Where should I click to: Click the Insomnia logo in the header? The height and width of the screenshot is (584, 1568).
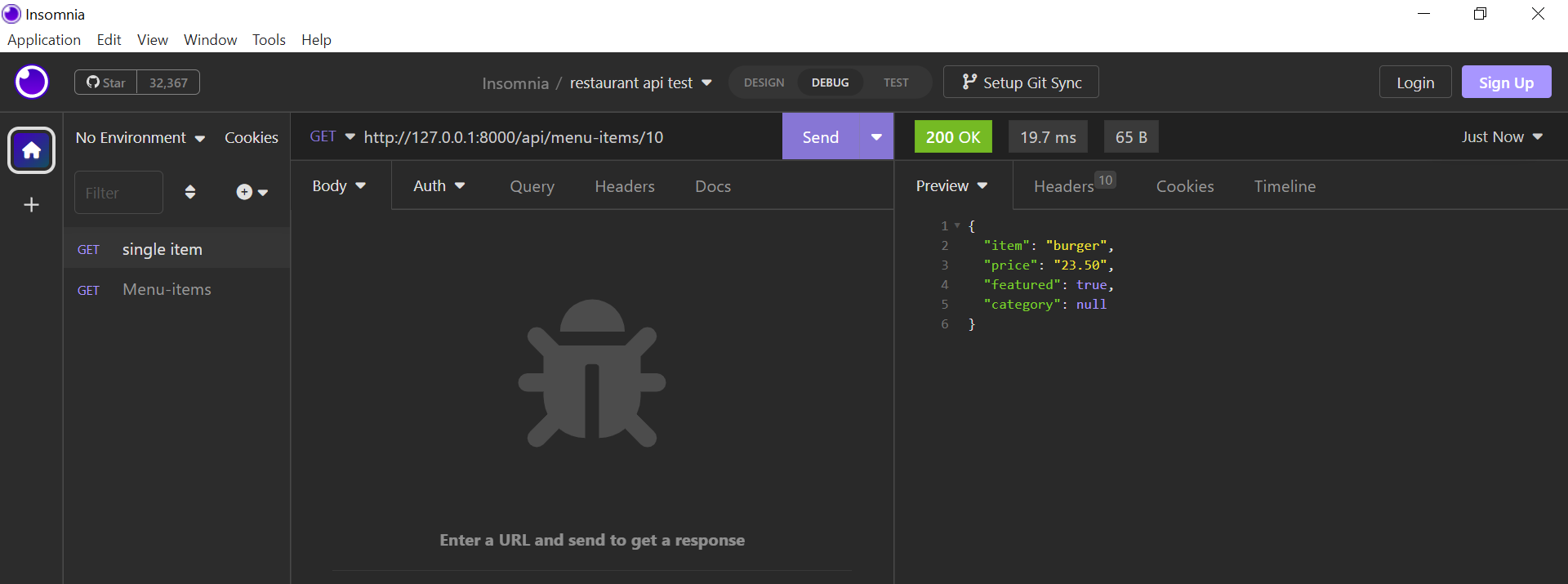(32, 82)
